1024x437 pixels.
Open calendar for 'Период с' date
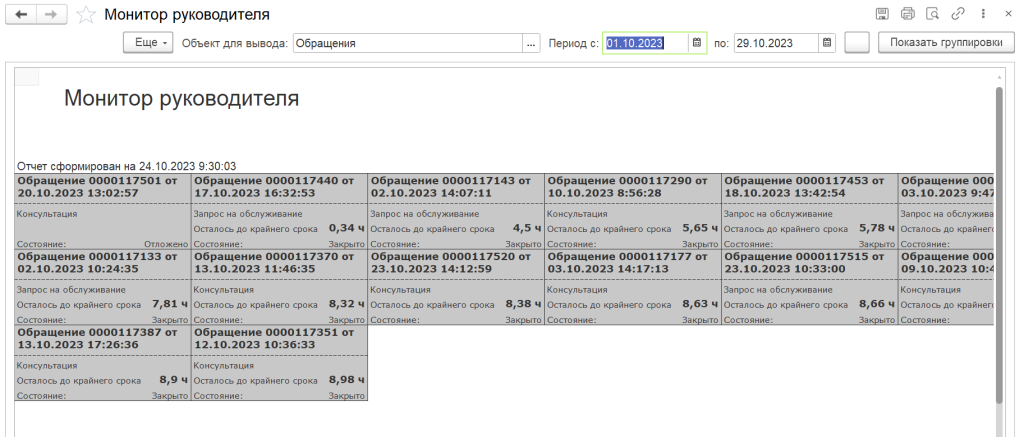pos(696,43)
